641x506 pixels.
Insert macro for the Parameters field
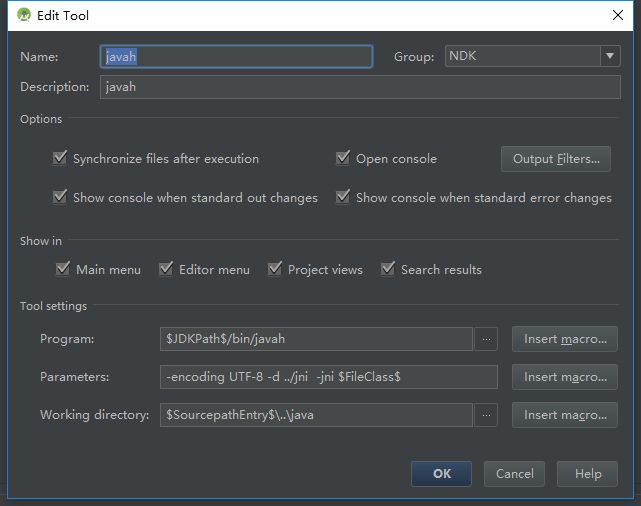[565, 377]
